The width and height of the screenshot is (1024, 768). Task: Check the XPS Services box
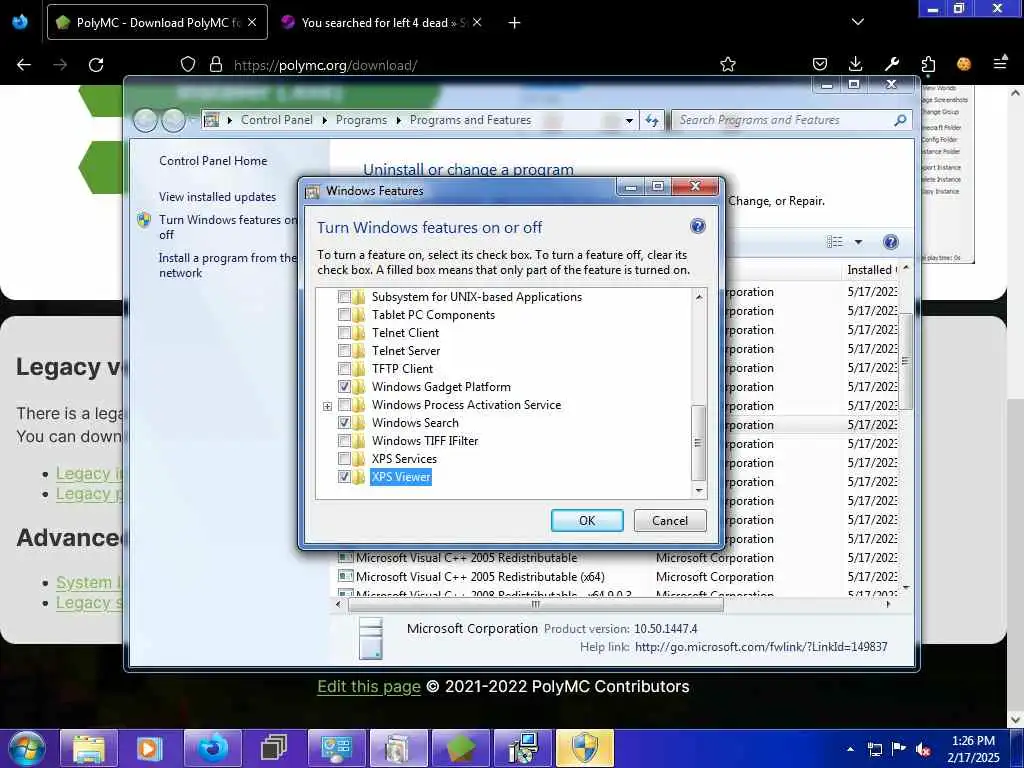tap(344, 458)
